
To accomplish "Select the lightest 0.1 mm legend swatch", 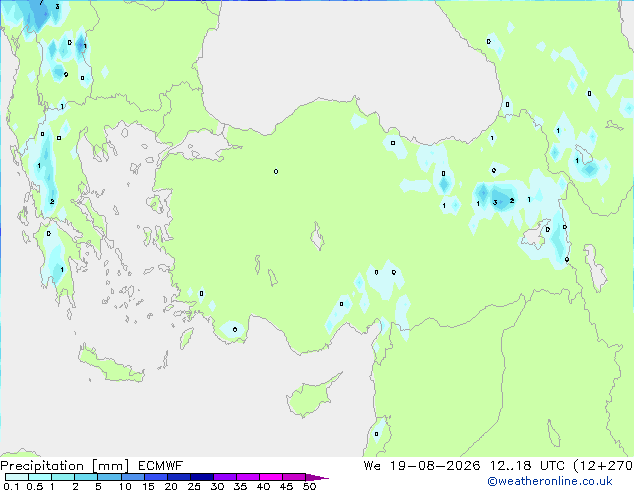I will (17, 477).
